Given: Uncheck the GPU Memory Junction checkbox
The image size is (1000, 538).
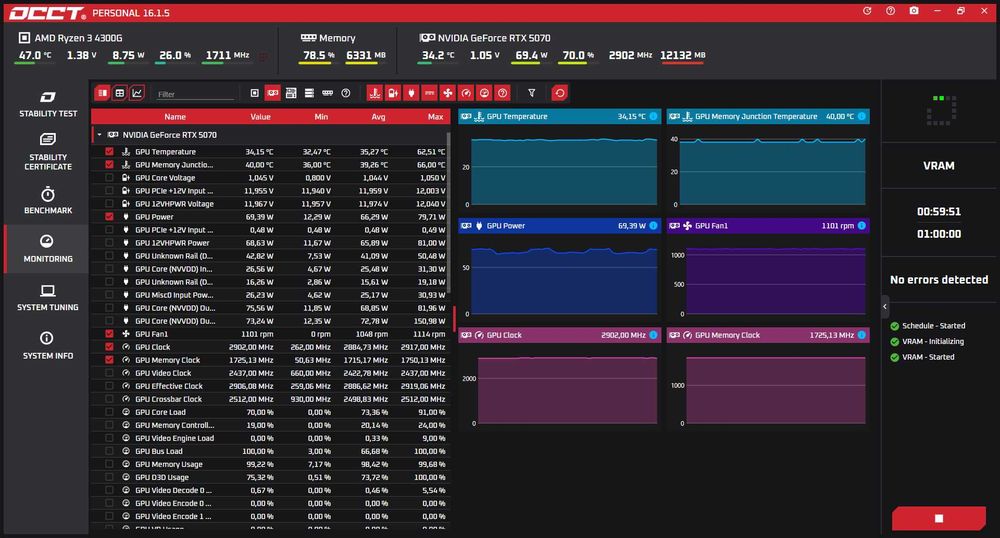Looking at the screenshot, I should [x=109, y=164].
